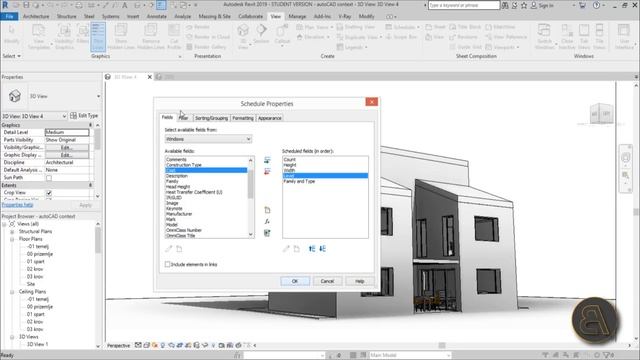Switch to the Sorting/Grouping tab
640x360 pixels.
(211, 118)
